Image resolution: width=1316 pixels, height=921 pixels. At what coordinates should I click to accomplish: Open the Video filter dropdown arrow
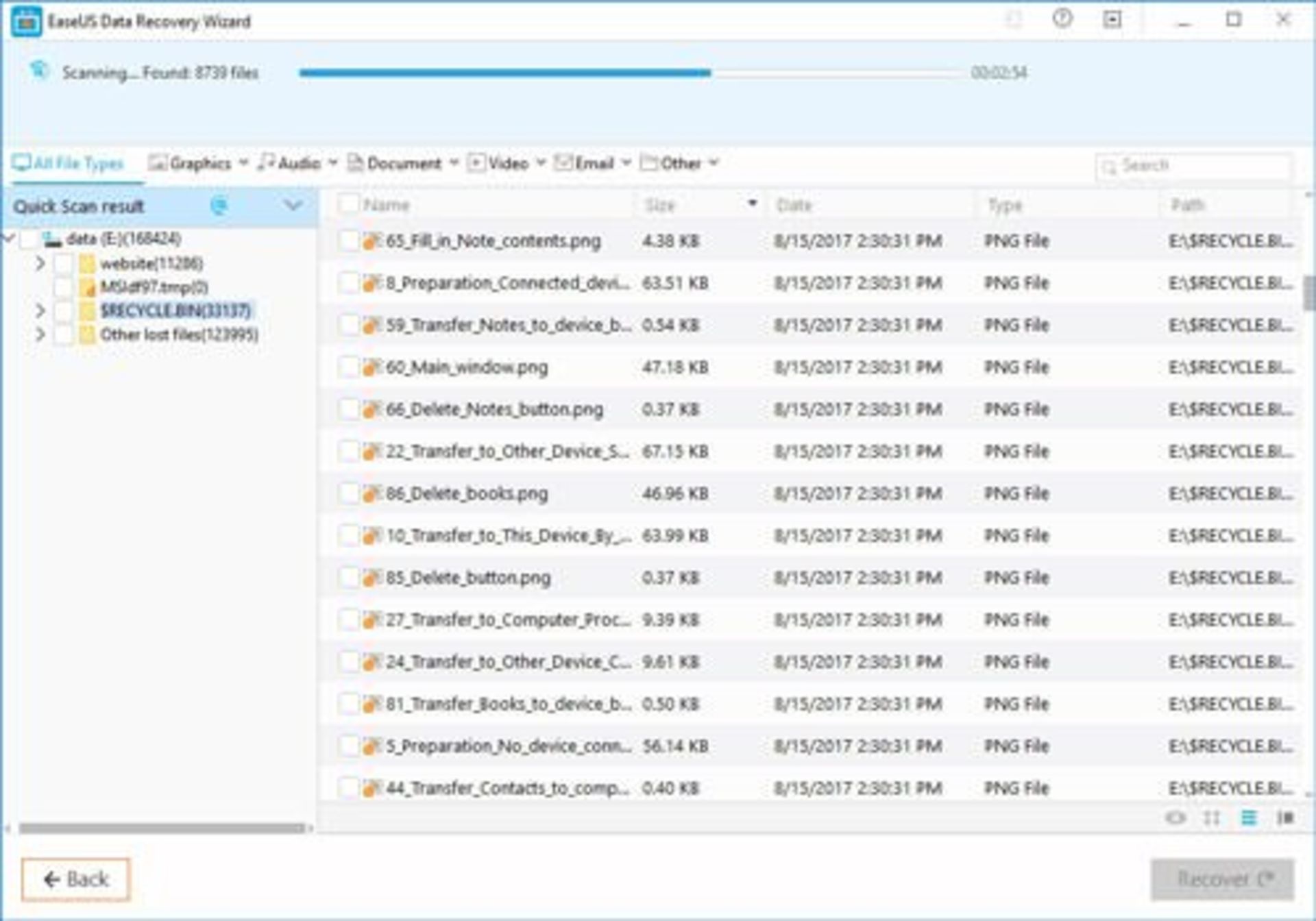[541, 163]
